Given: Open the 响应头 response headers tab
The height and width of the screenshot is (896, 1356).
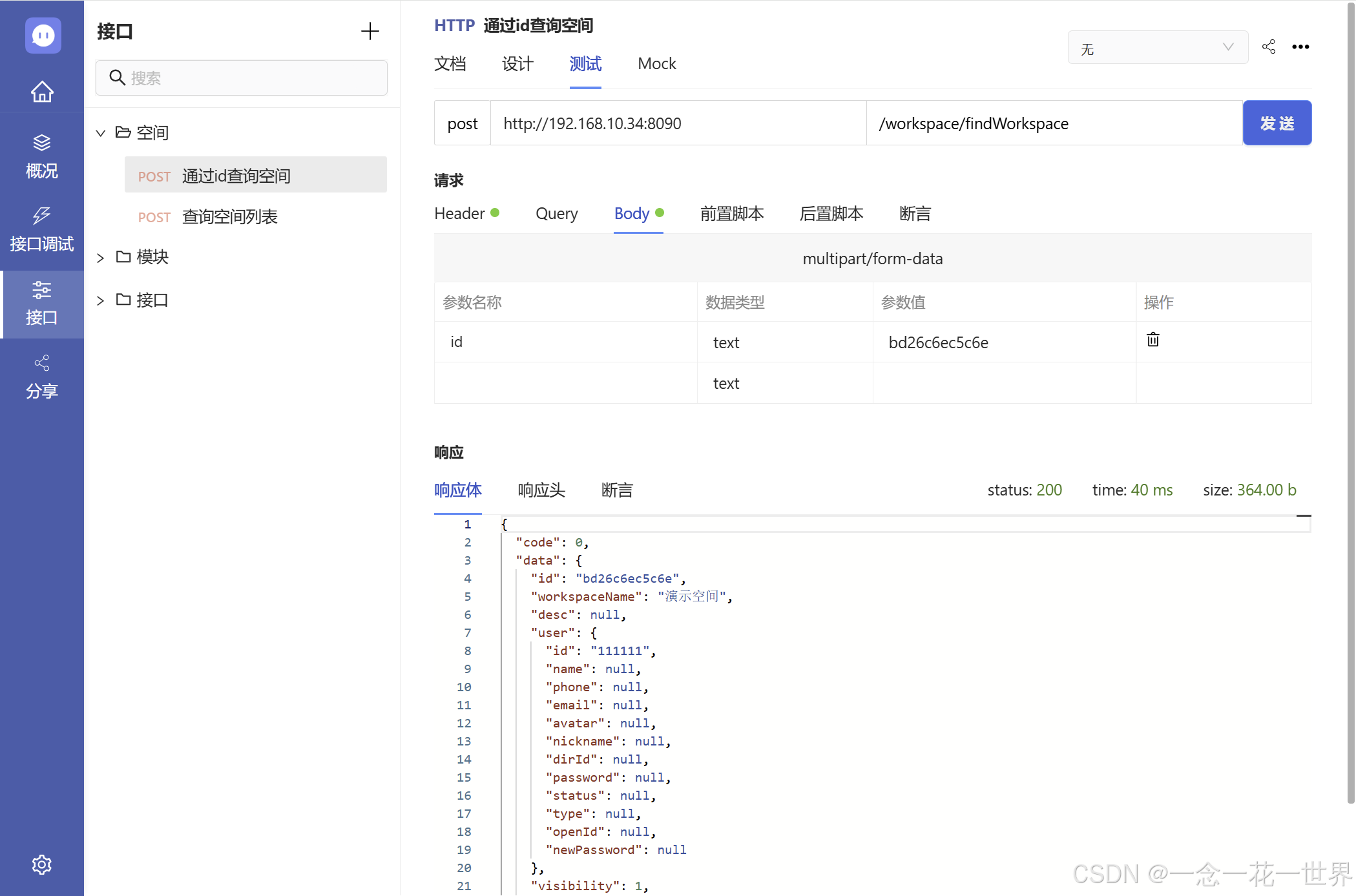Looking at the screenshot, I should tap(541, 490).
